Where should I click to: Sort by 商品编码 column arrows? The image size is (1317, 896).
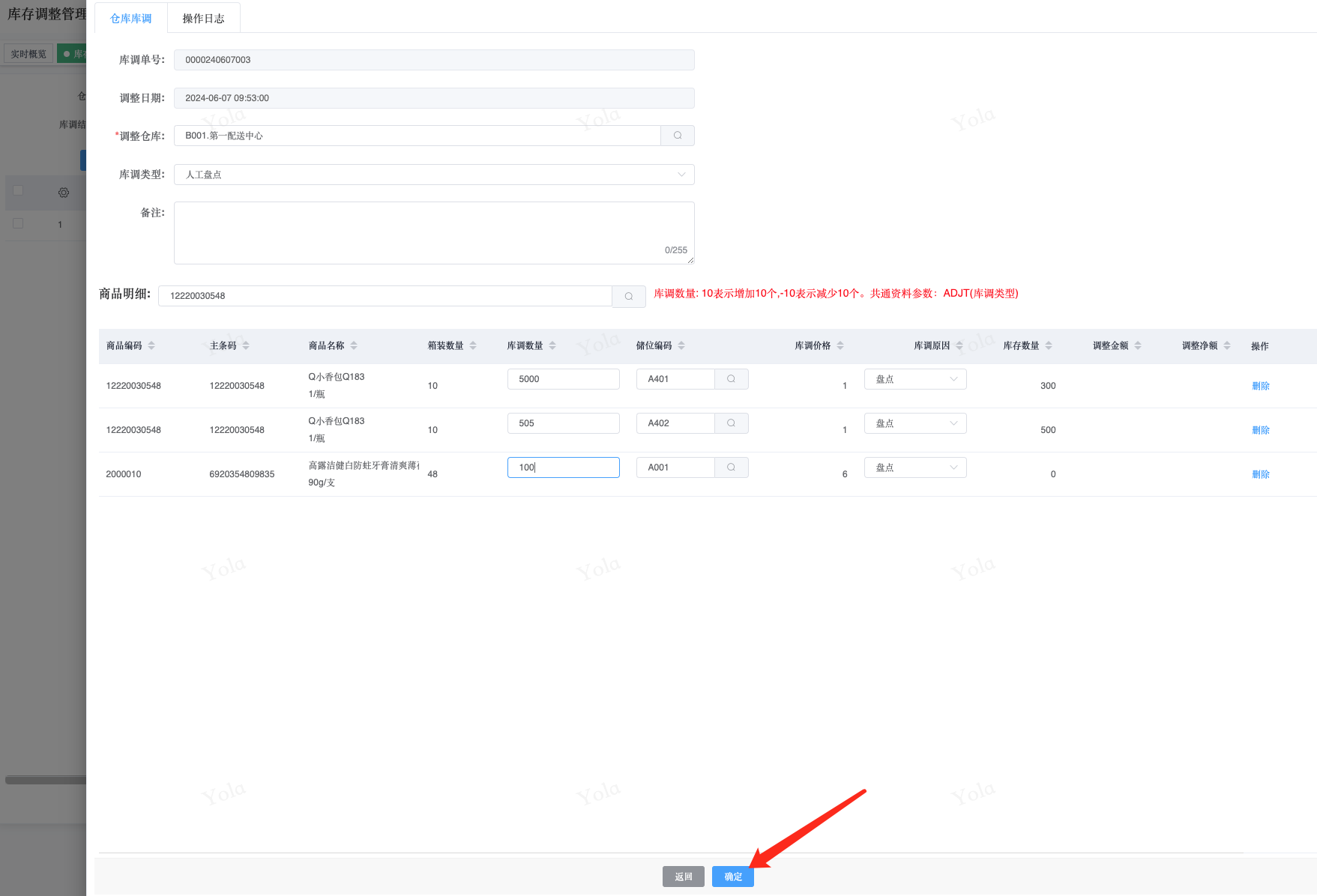(151, 345)
